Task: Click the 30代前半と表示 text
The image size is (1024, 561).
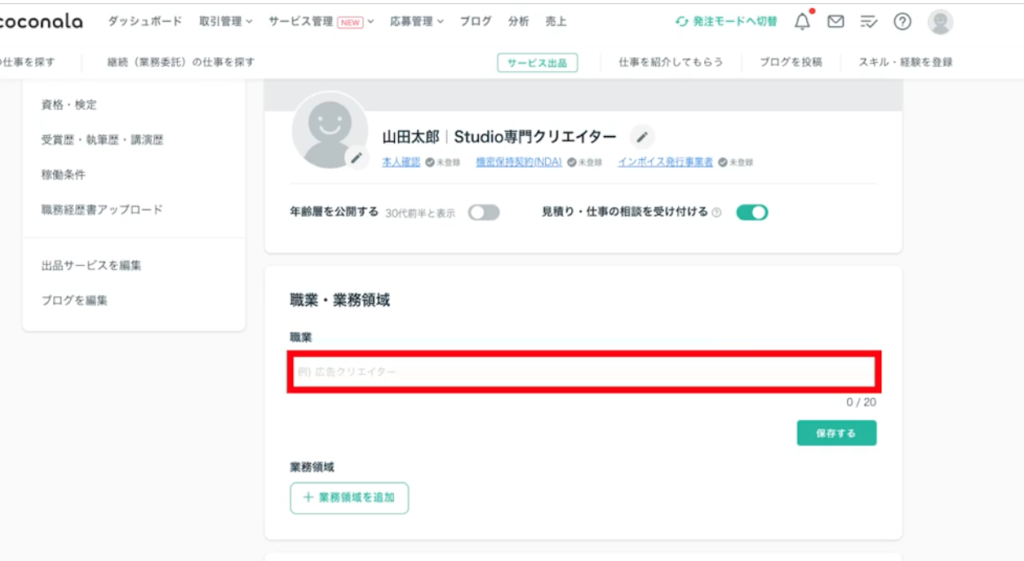Action: point(420,213)
